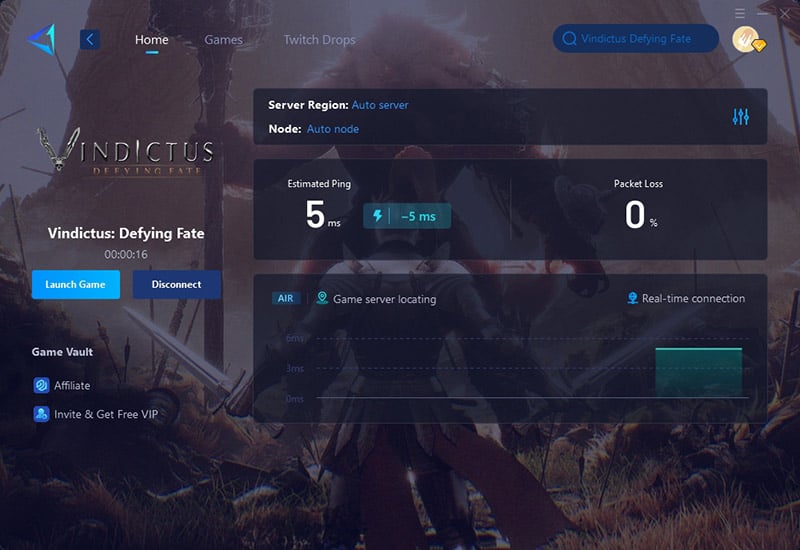The width and height of the screenshot is (800, 550).
Task: Click the -5 ms boost badge
Action: (x=407, y=216)
